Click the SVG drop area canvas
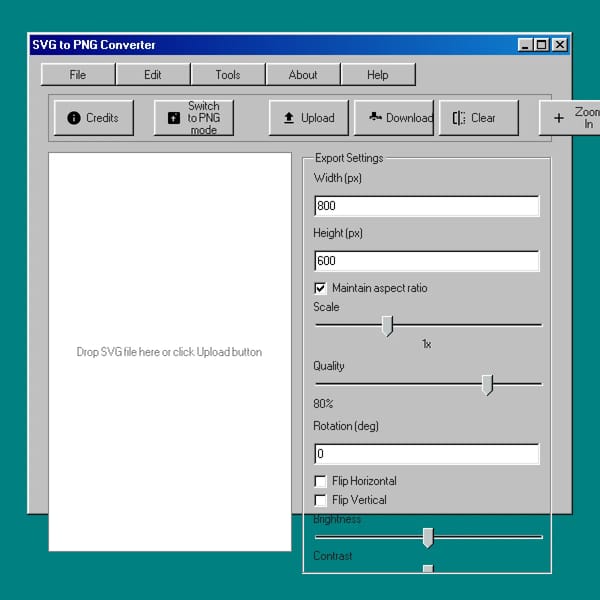The height and width of the screenshot is (600, 600). (x=170, y=352)
